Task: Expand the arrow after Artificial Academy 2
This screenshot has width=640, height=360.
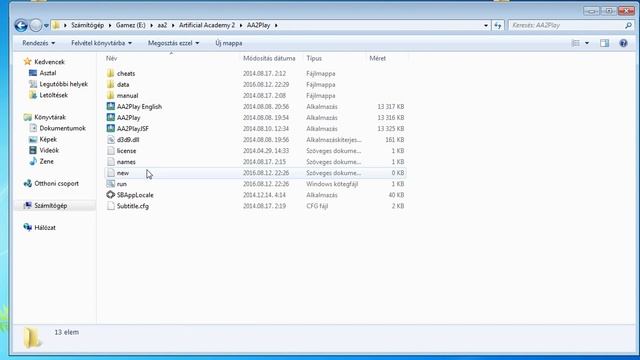Action: click(x=241, y=25)
